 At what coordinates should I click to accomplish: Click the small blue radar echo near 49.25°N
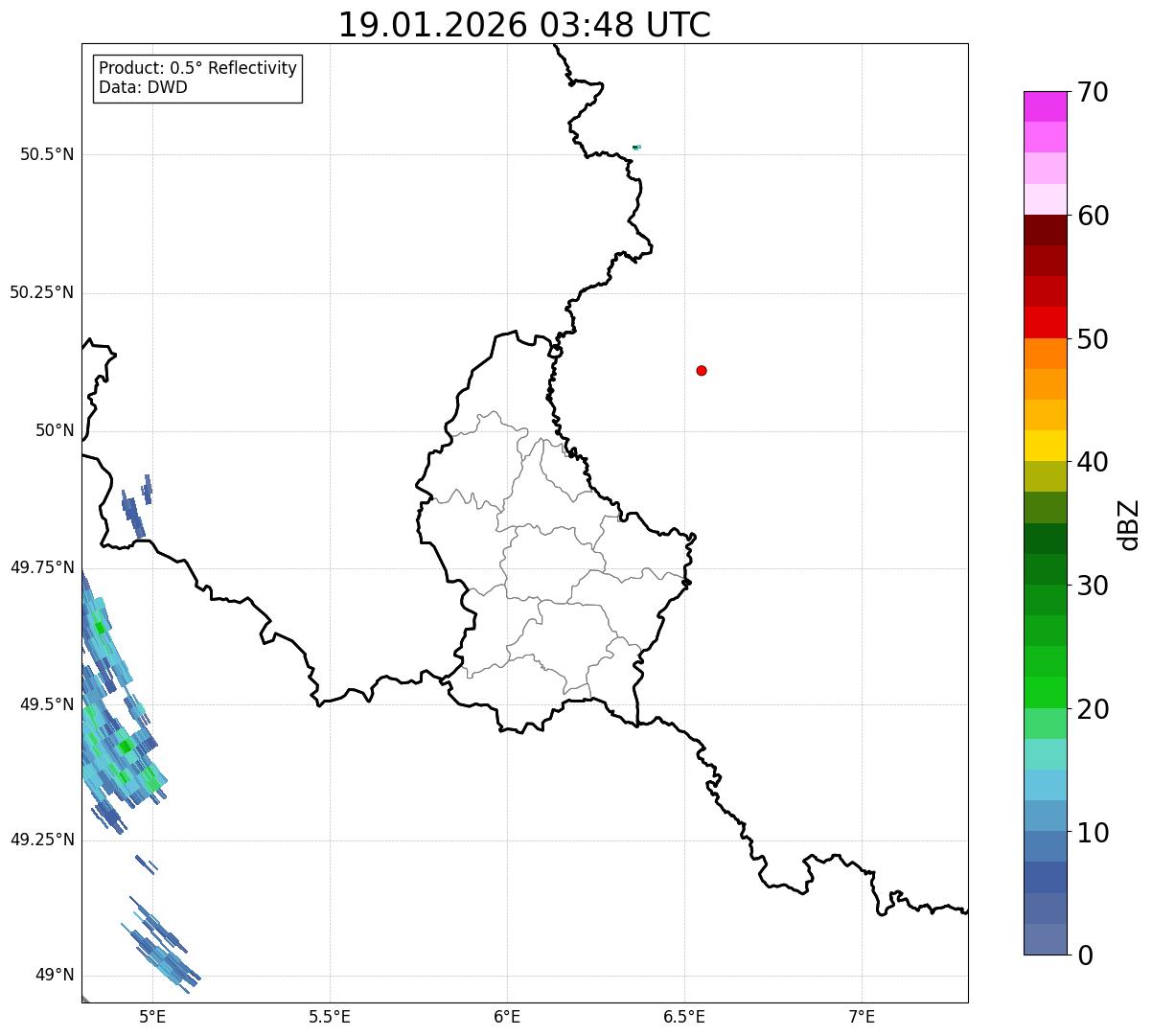point(146,863)
